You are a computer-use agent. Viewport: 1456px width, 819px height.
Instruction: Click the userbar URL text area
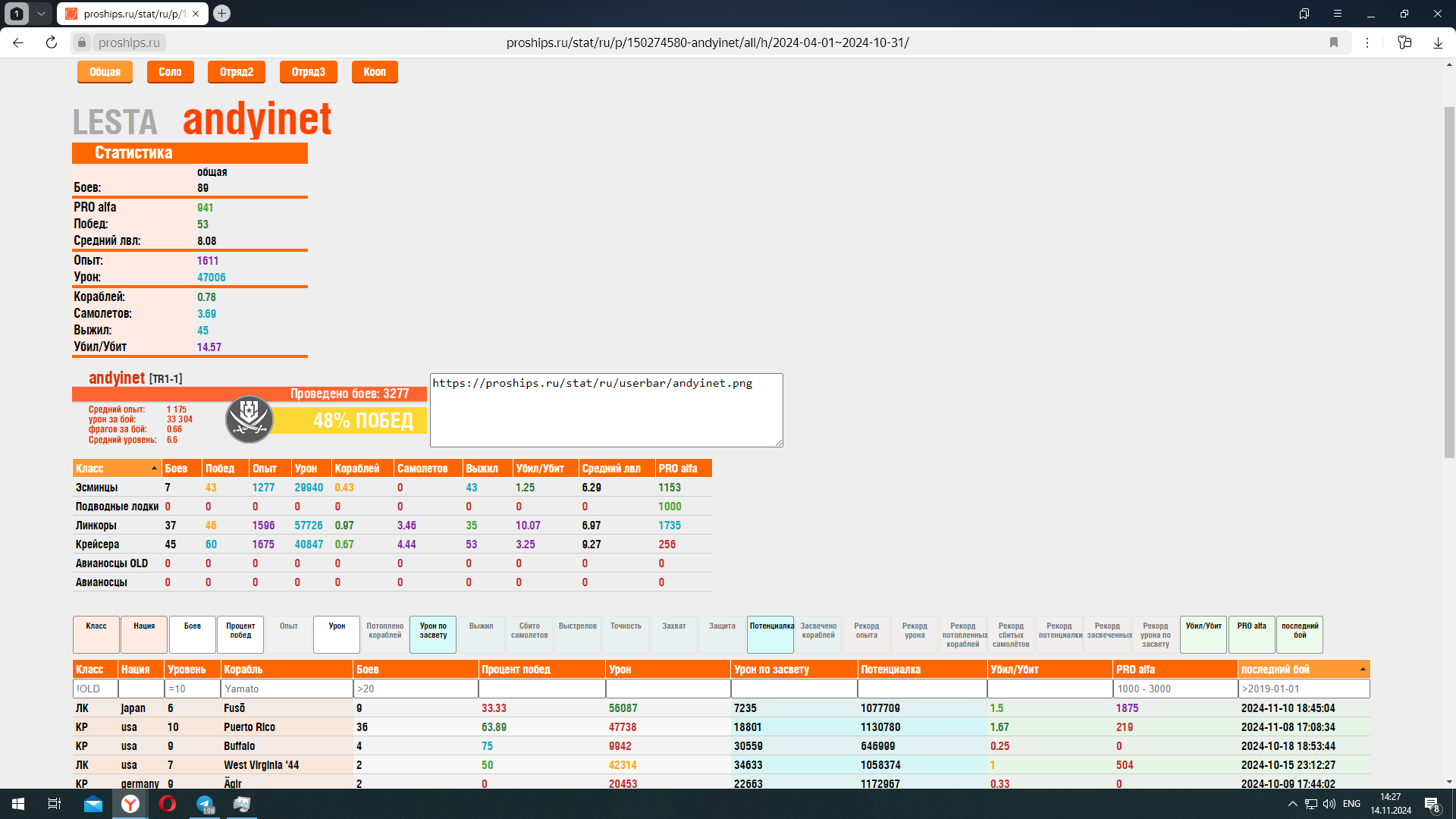(606, 409)
